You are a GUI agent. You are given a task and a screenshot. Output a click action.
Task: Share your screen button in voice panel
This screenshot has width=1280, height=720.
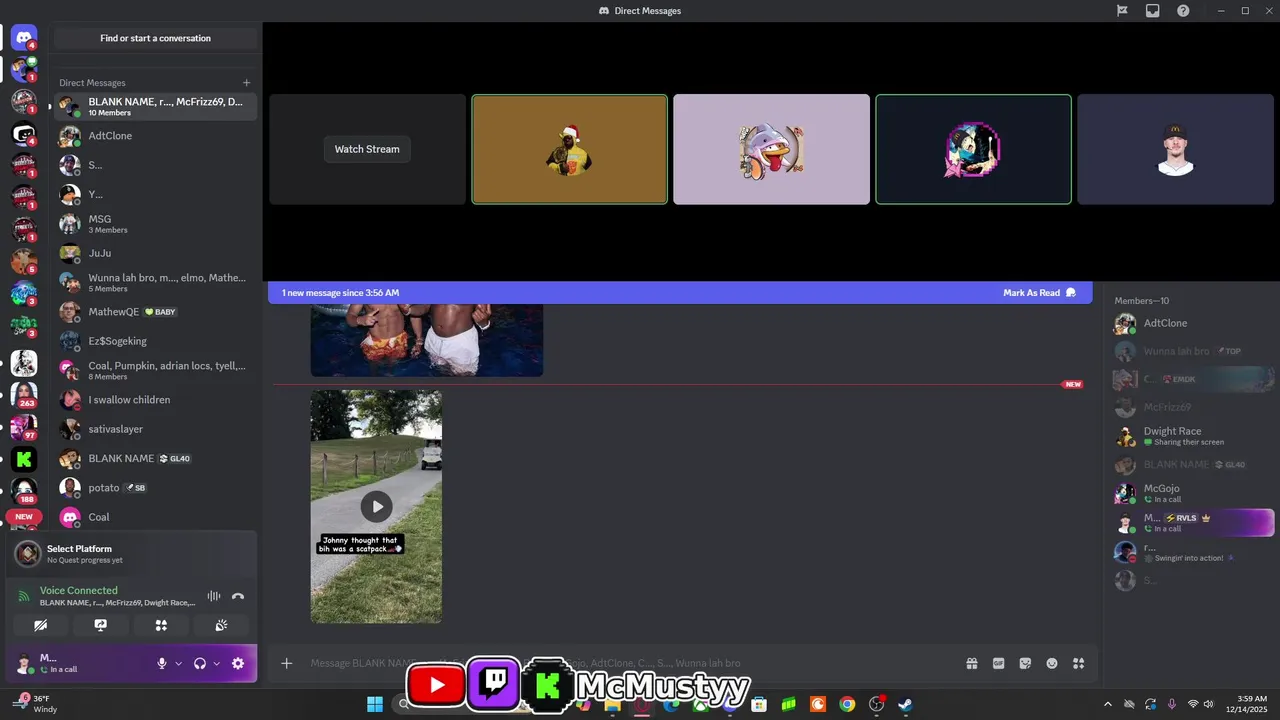pos(101,625)
